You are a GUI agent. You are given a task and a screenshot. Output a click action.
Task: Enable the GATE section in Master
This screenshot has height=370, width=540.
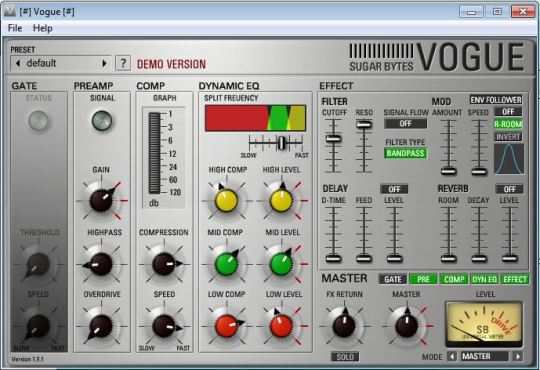[393, 279]
